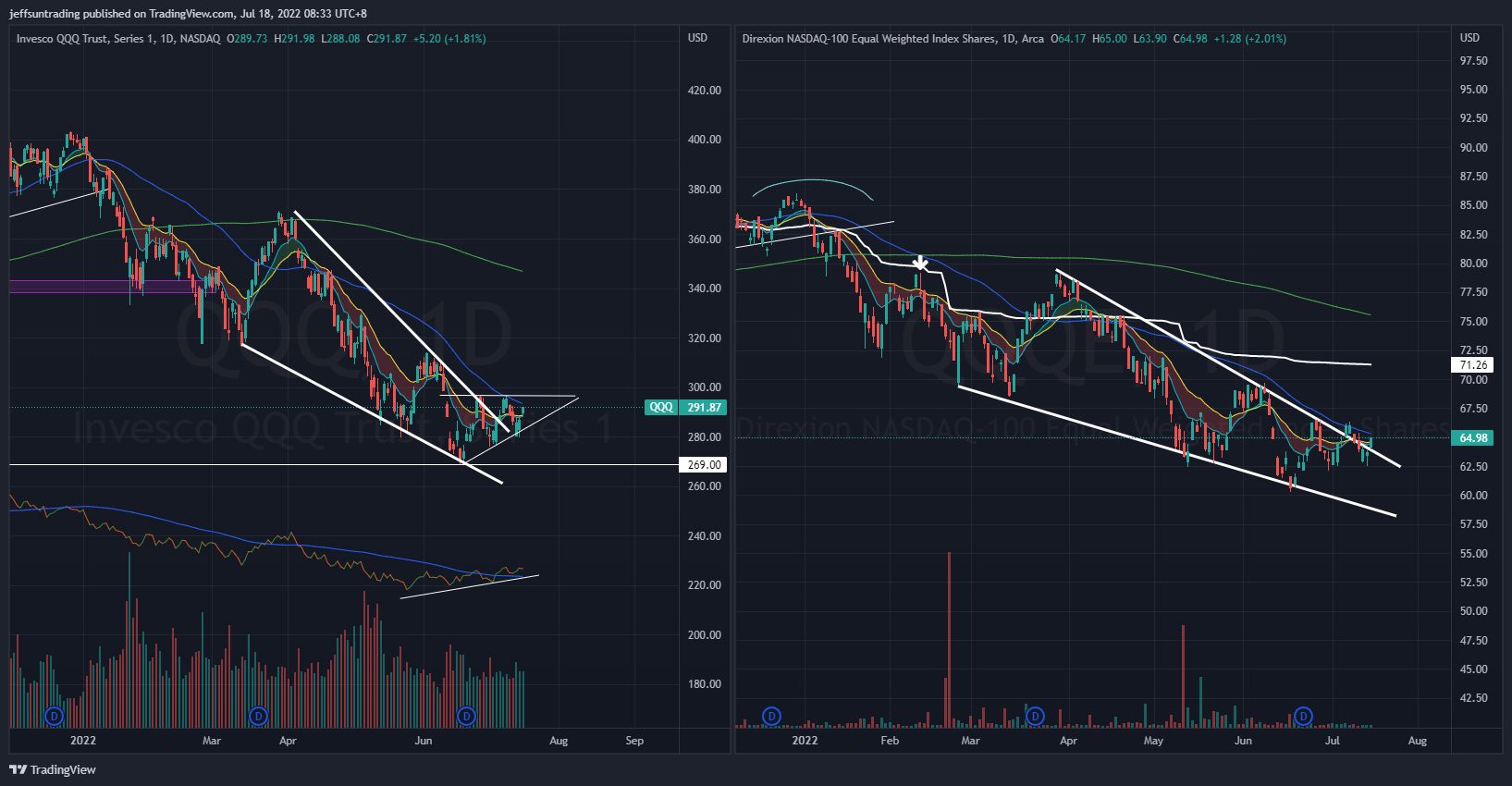
Task: Click the 90.00 price axis label
Action: (x=1474, y=148)
